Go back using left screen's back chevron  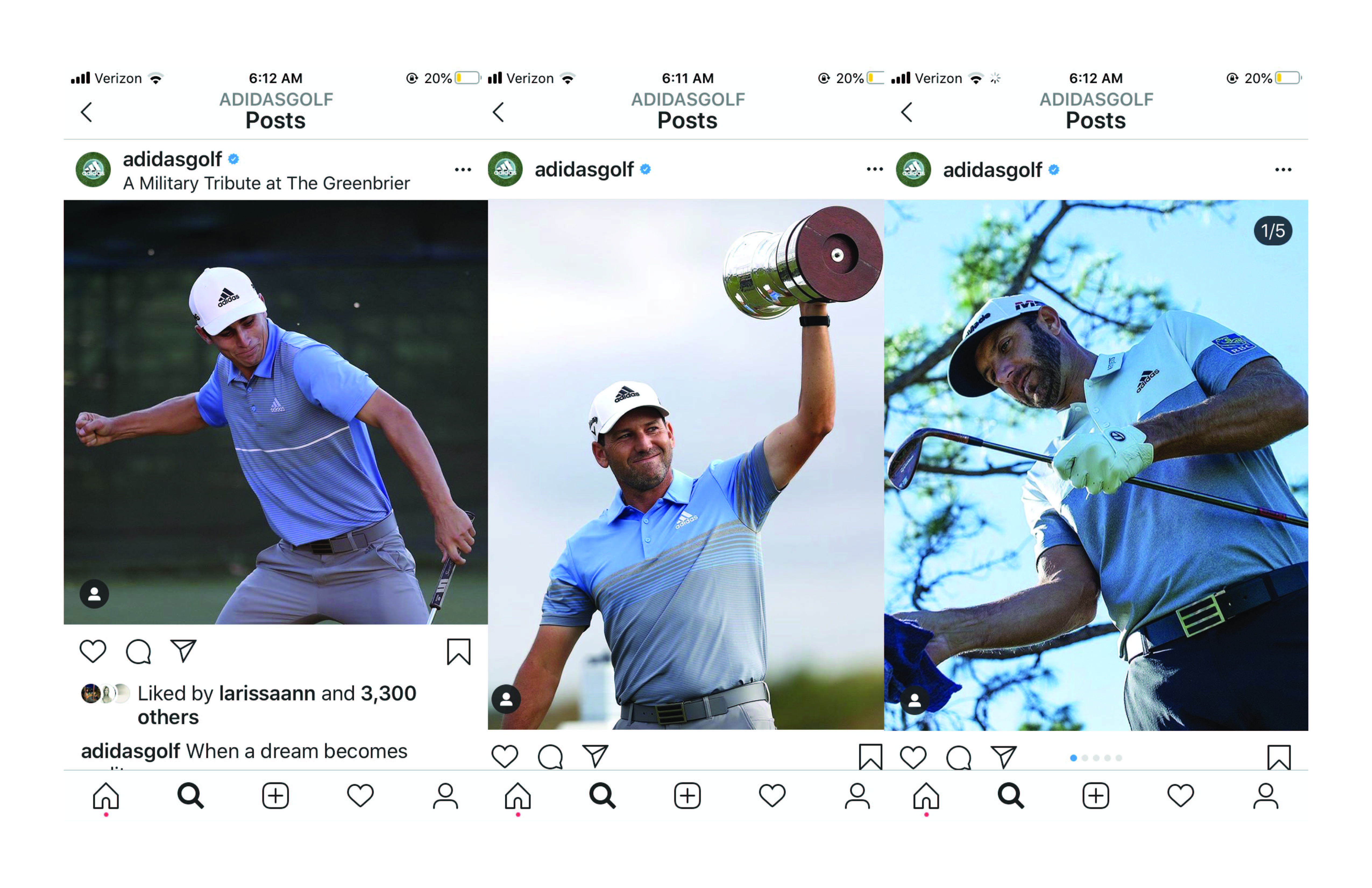[86, 112]
